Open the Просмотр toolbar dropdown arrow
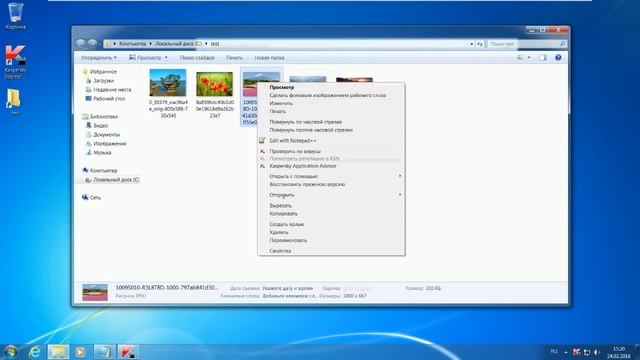The image size is (640, 360). click(x=166, y=58)
